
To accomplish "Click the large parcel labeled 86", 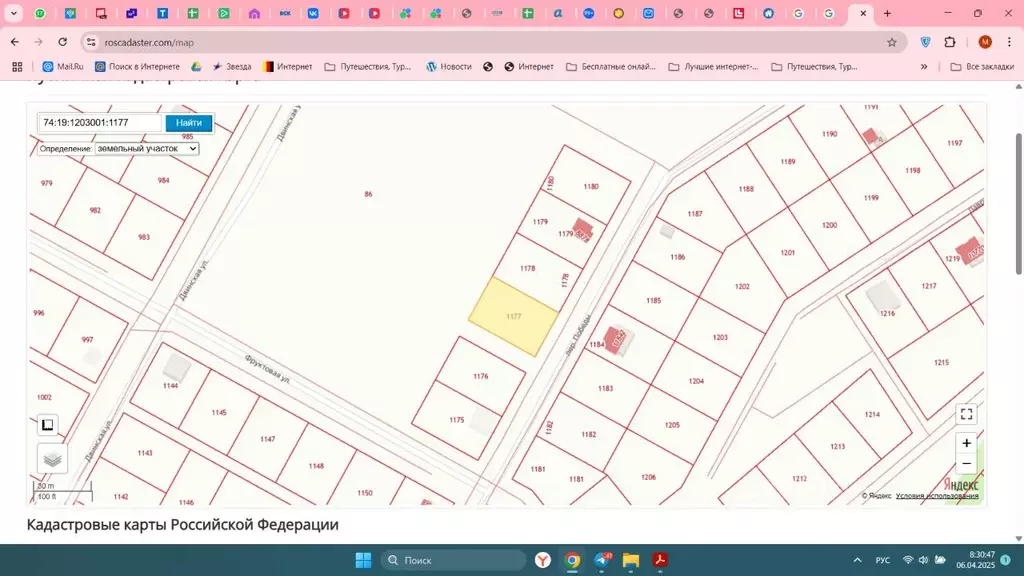I will pos(368,194).
